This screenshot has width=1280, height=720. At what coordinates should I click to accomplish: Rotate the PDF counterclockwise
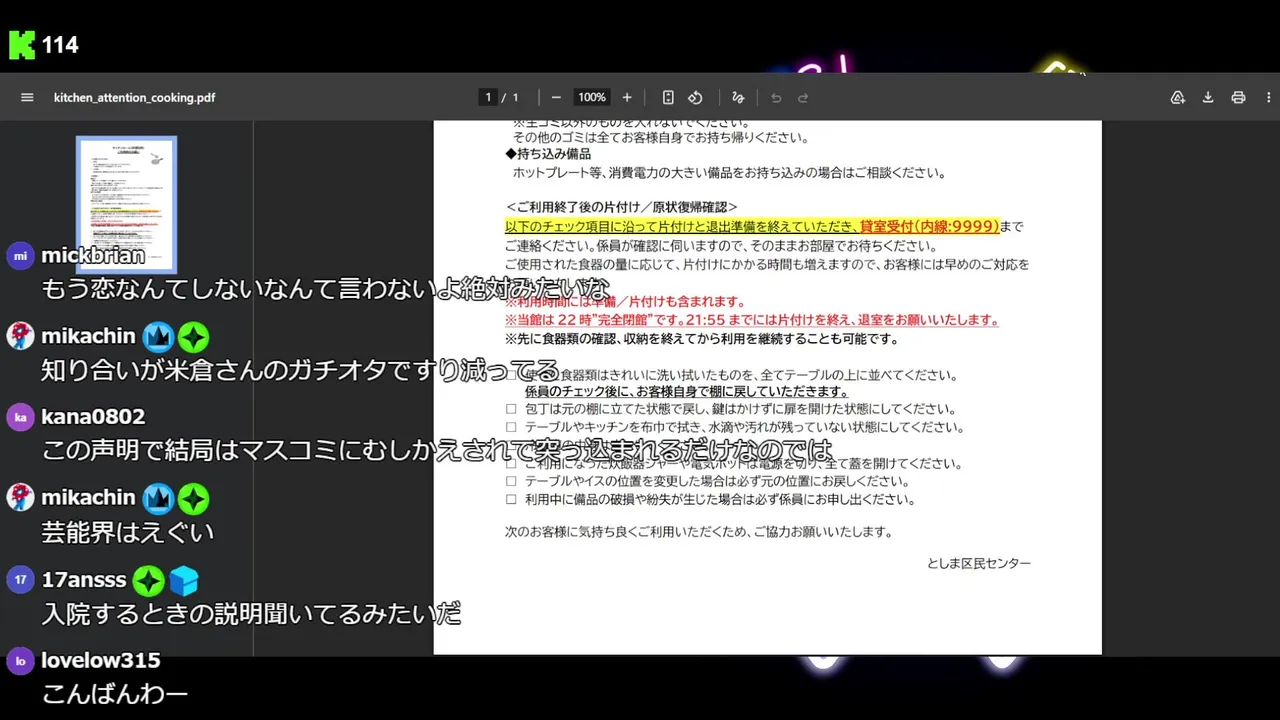click(x=695, y=97)
